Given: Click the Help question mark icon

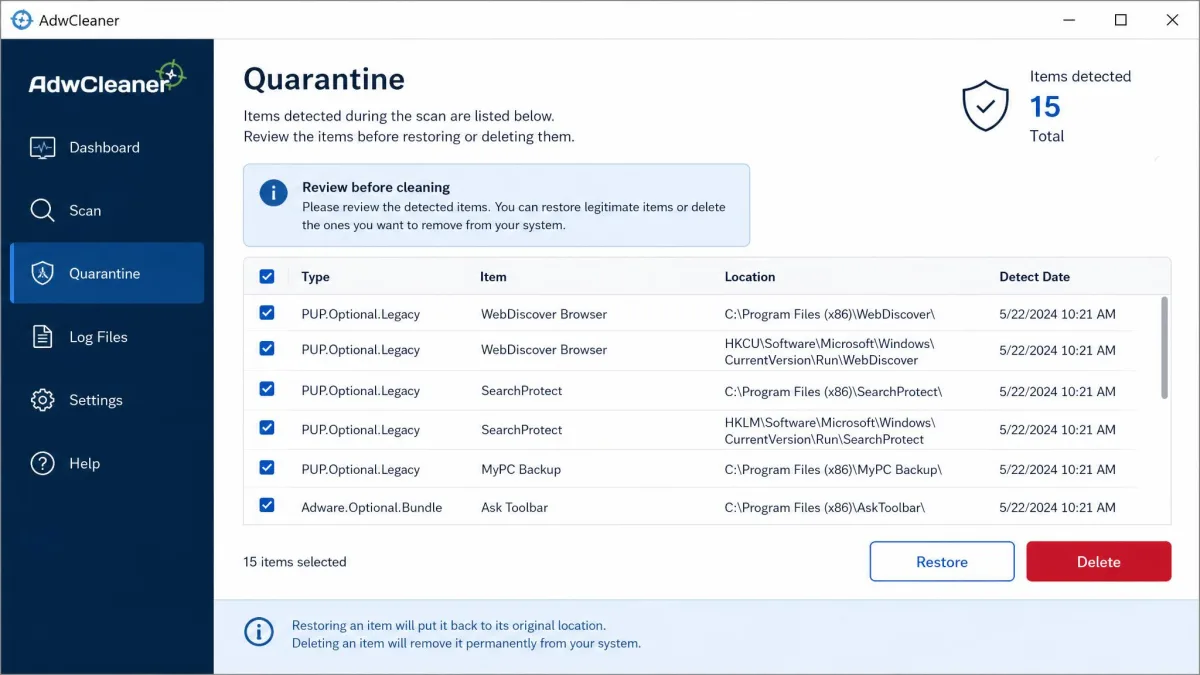Looking at the screenshot, I should point(42,463).
